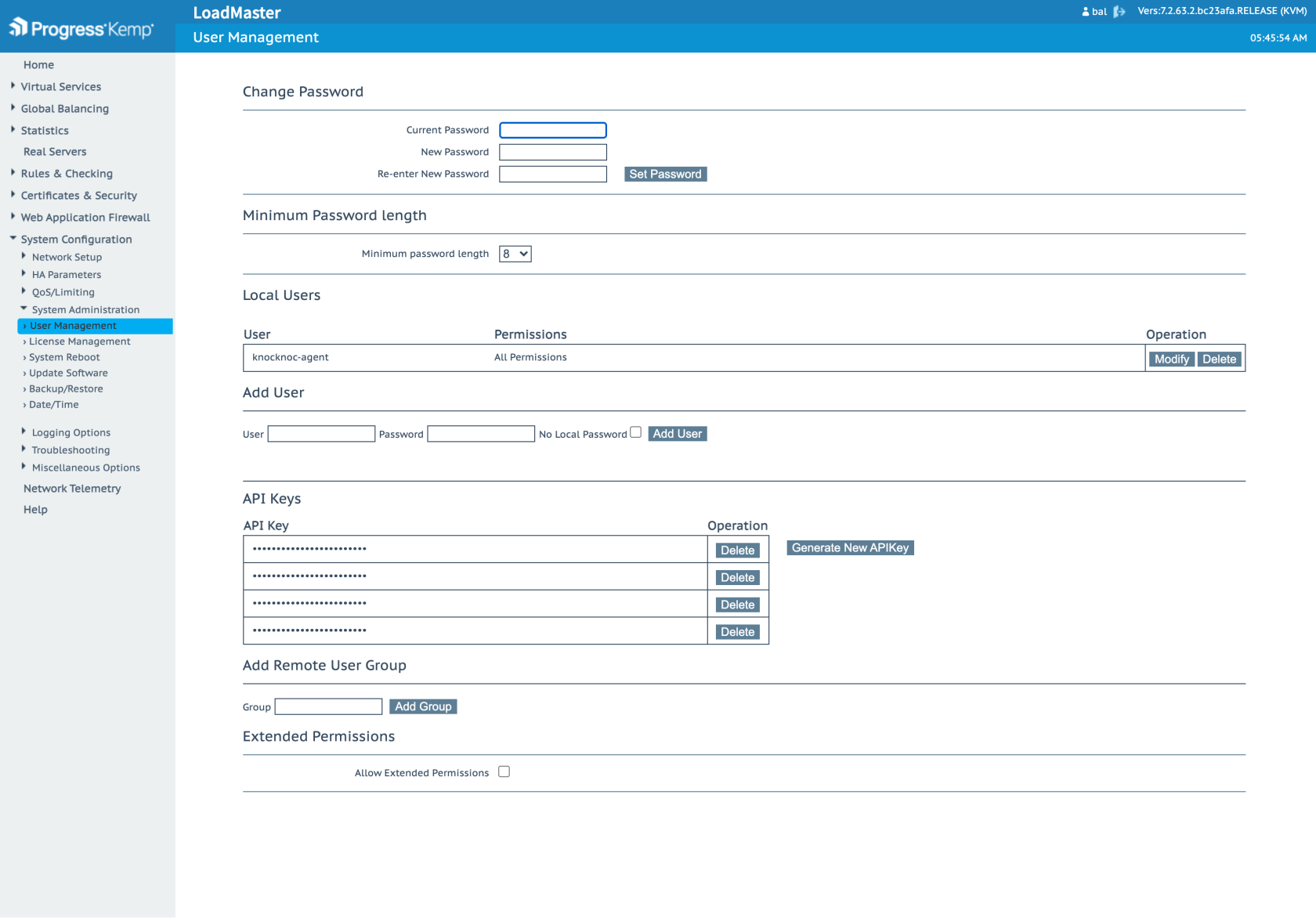Open Backup/Restore page
Screen dimensions: 1316x921
(66, 388)
